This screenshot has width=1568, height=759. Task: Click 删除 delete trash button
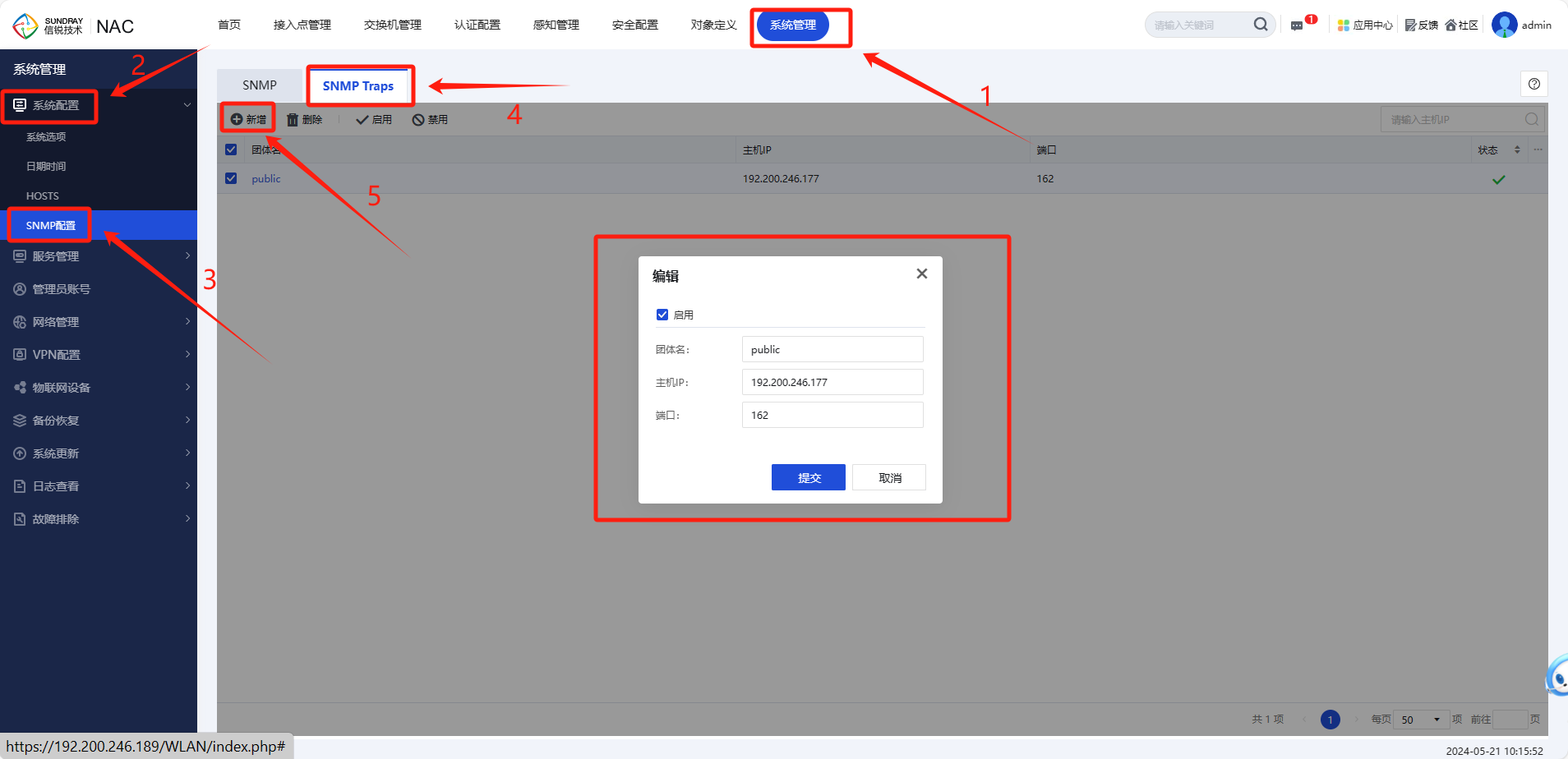tap(304, 120)
